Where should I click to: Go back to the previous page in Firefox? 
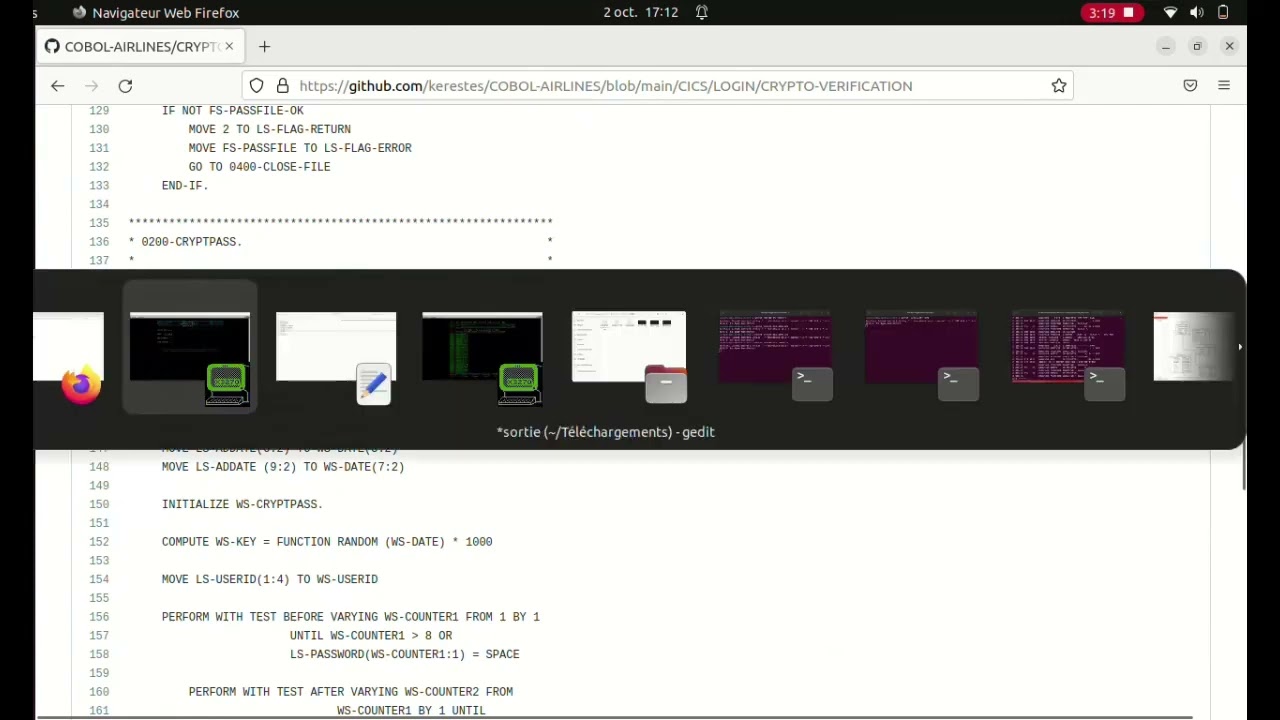click(x=58, y=86)
